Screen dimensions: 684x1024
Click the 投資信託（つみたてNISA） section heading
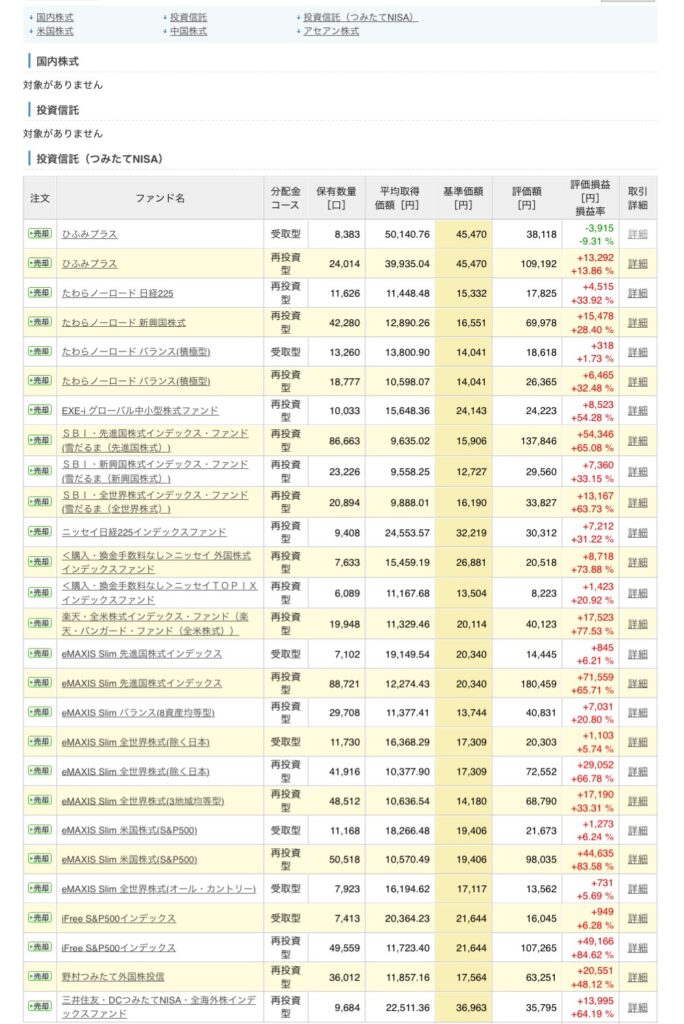coord(99,159)
